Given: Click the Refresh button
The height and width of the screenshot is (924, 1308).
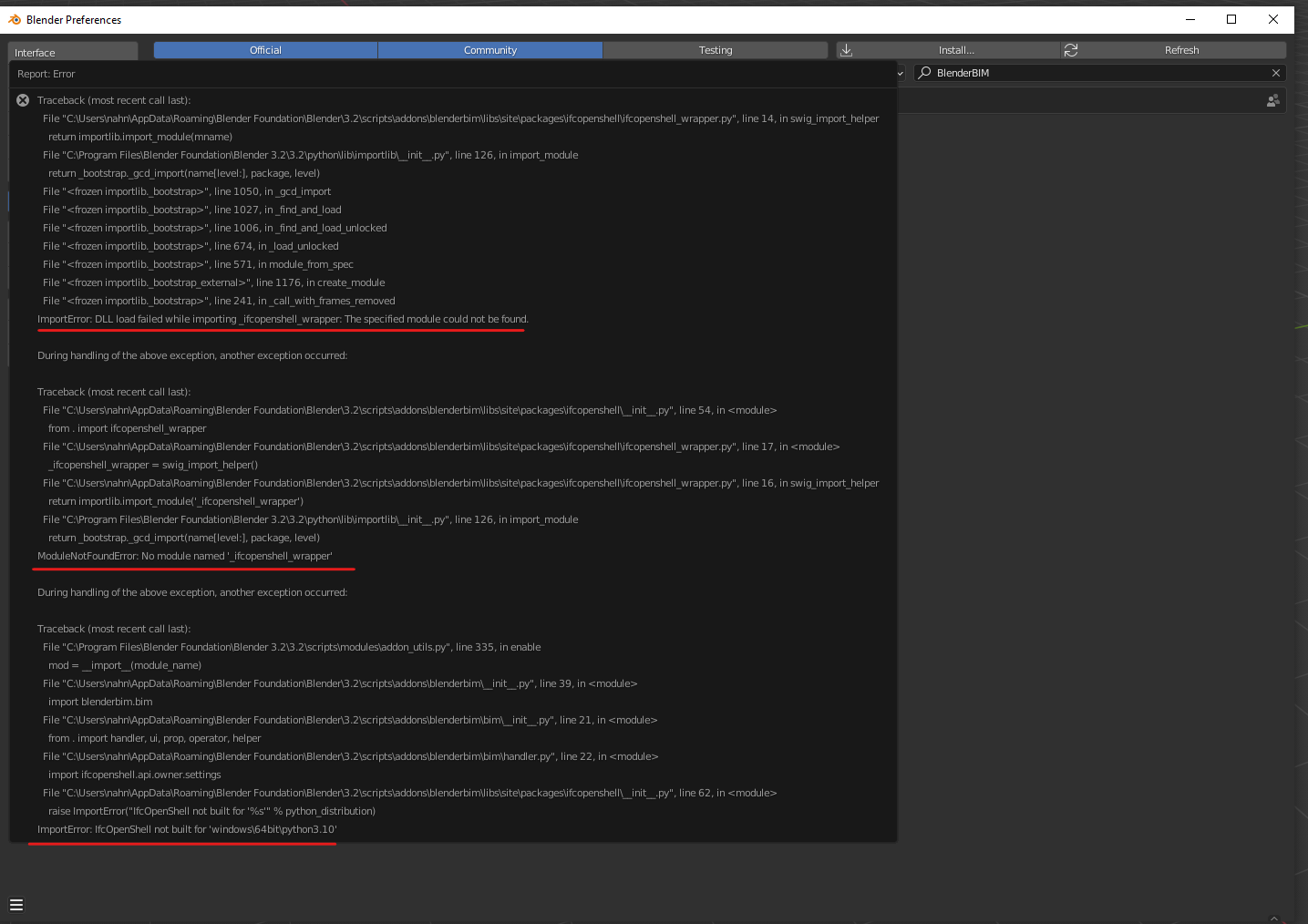Looking at the screenshot, I should [x=1181, y=50].
